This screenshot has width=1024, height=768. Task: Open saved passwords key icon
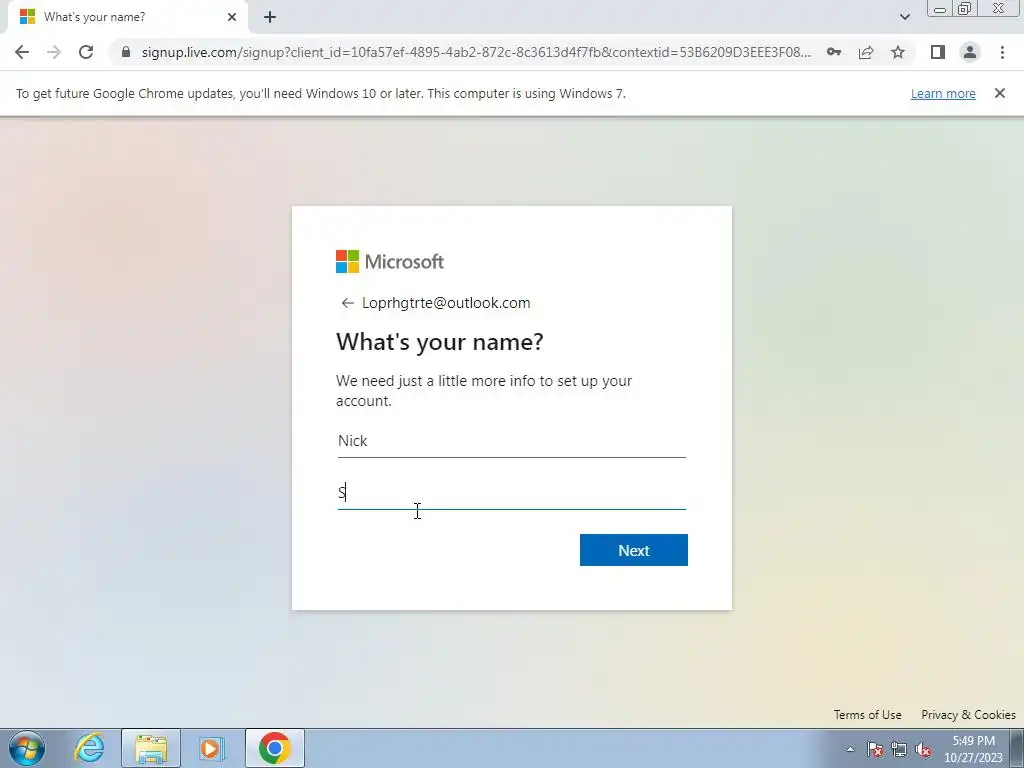(834, 52)
